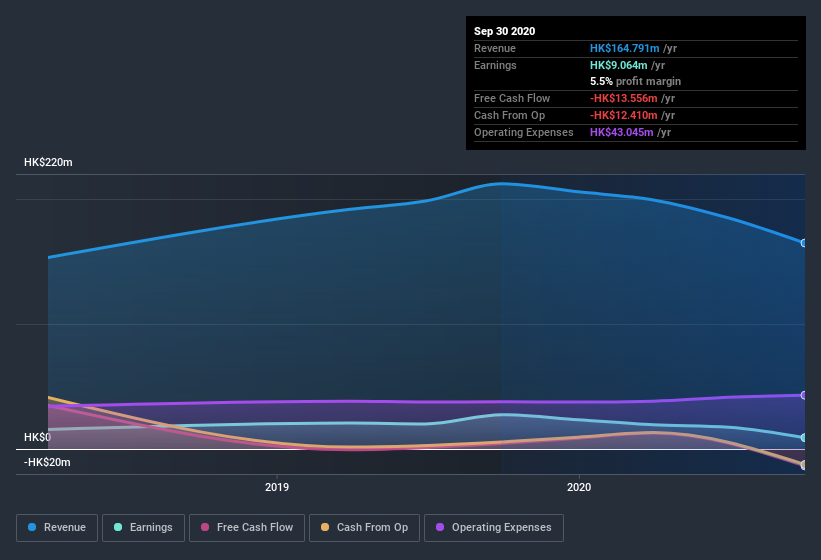The image size is (821, 560).
Task: Click the -HK$13.556m free cash flow value
Action: click(x=623, y=98)
